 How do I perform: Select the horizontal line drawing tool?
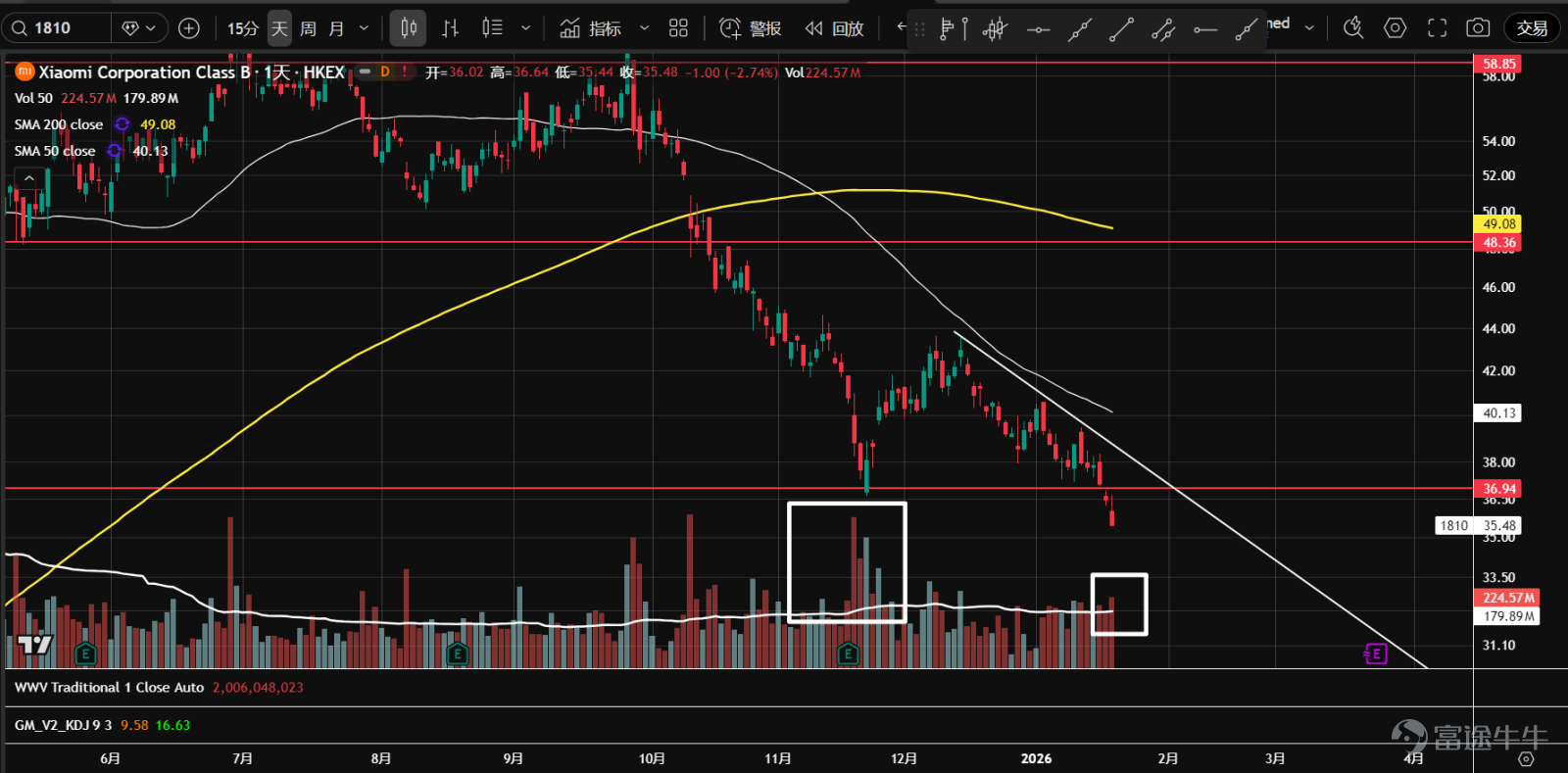click(x=1038, y=30)
